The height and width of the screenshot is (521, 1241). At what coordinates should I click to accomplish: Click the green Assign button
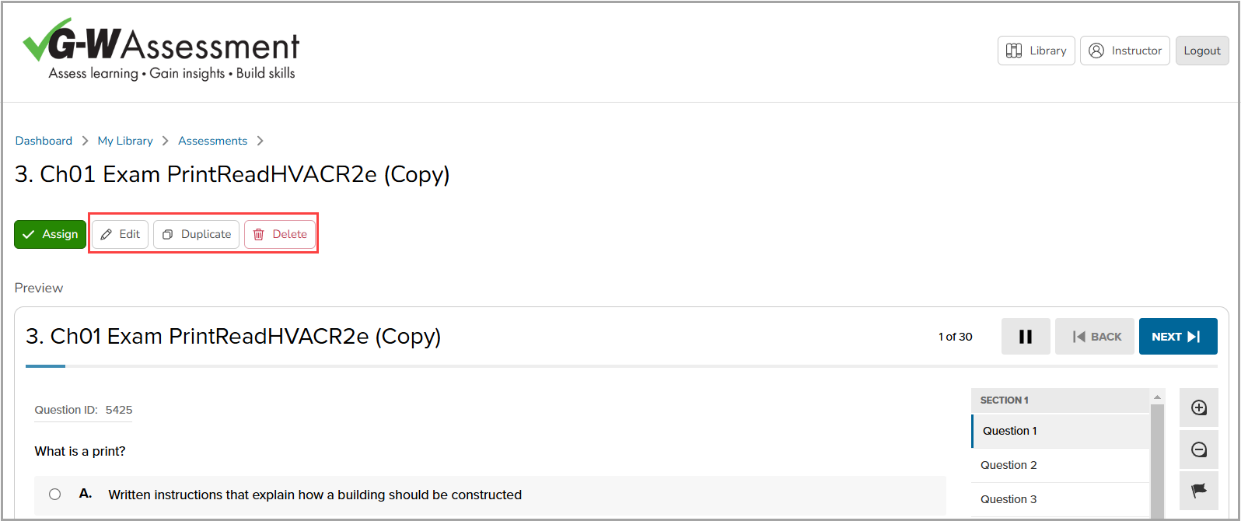(50, 234)
